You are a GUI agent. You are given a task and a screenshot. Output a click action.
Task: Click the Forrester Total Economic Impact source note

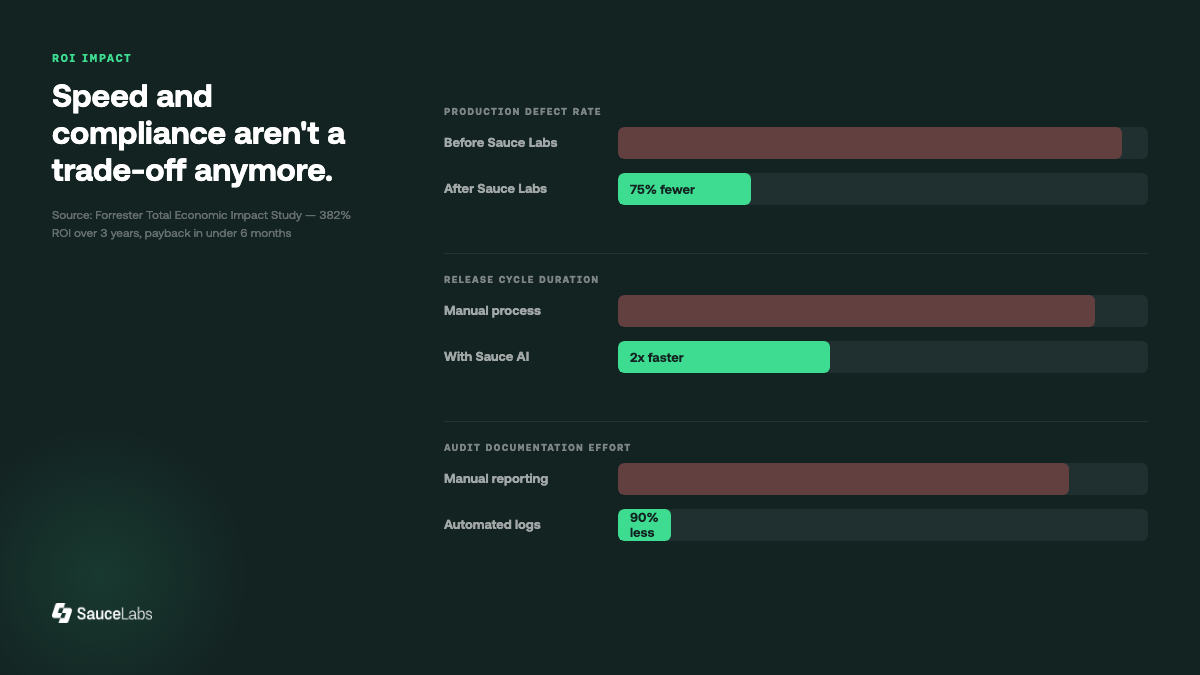[201, 224]
